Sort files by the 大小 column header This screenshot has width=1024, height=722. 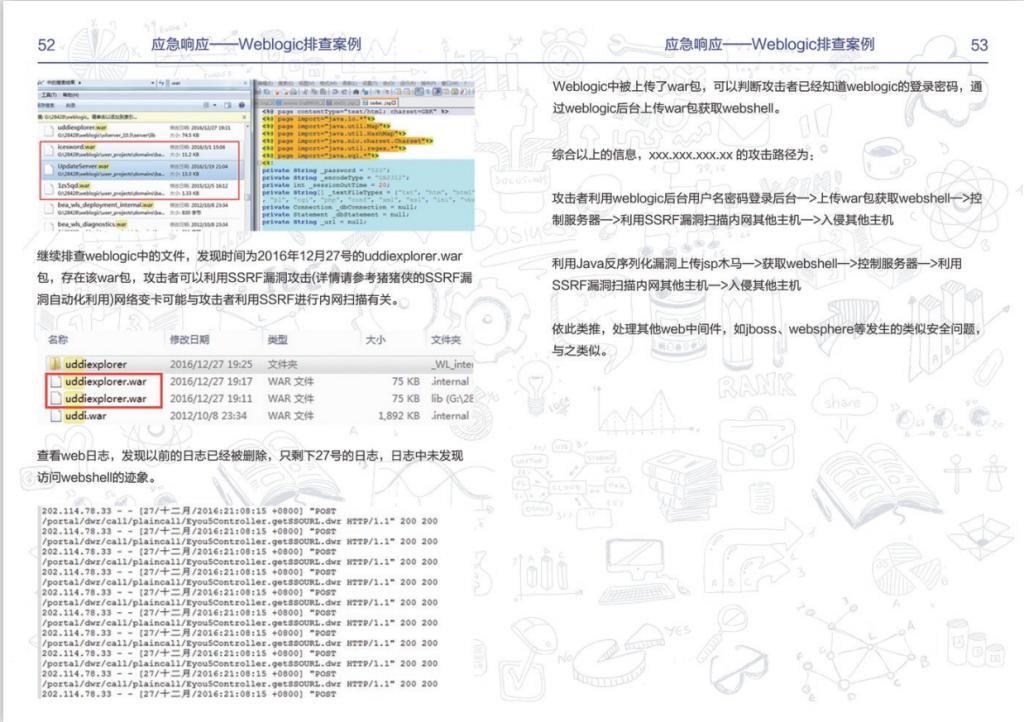click(375, 340)
